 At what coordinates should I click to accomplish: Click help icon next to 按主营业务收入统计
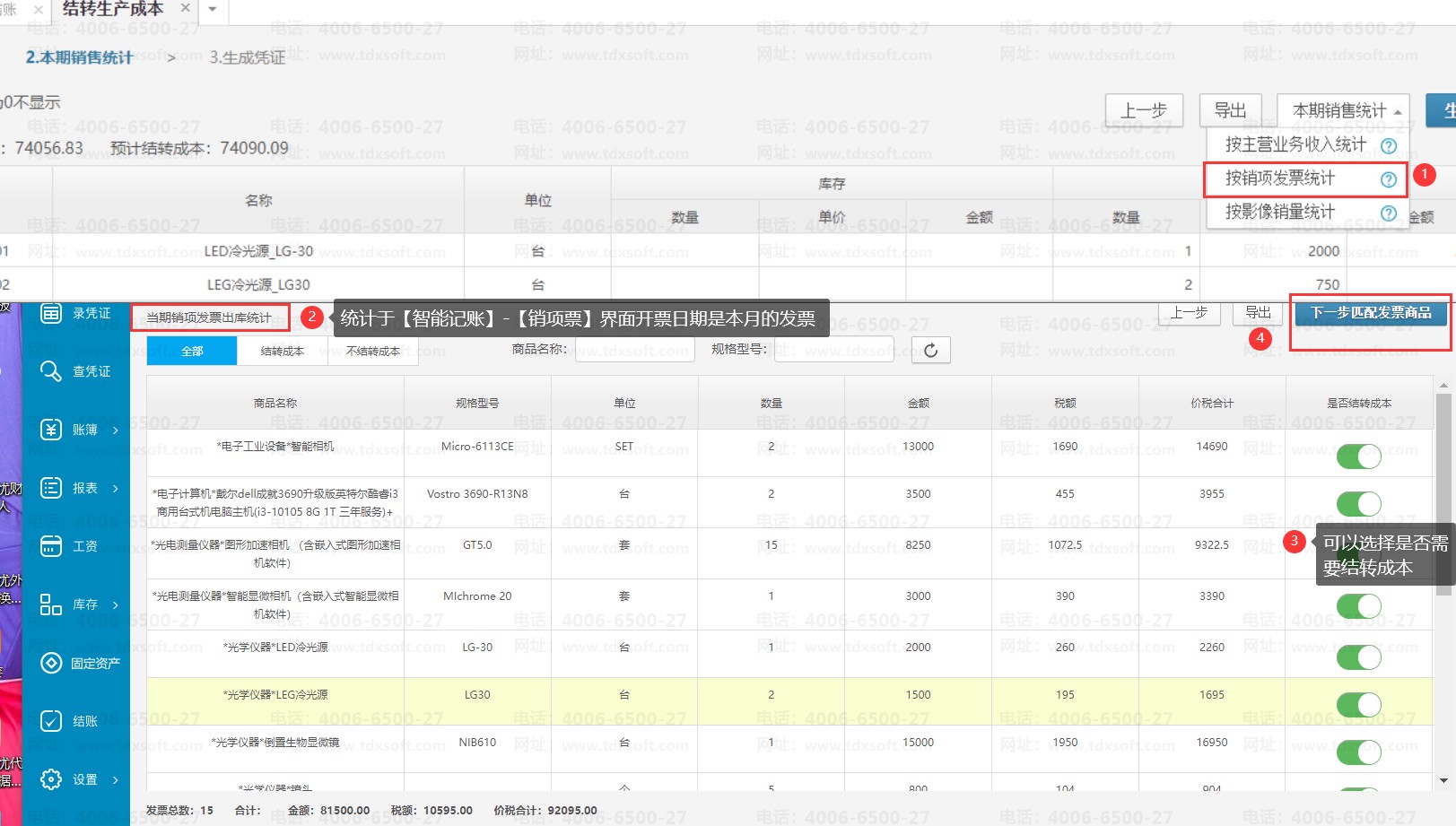pyautogui.click(x=1388, y=145)
